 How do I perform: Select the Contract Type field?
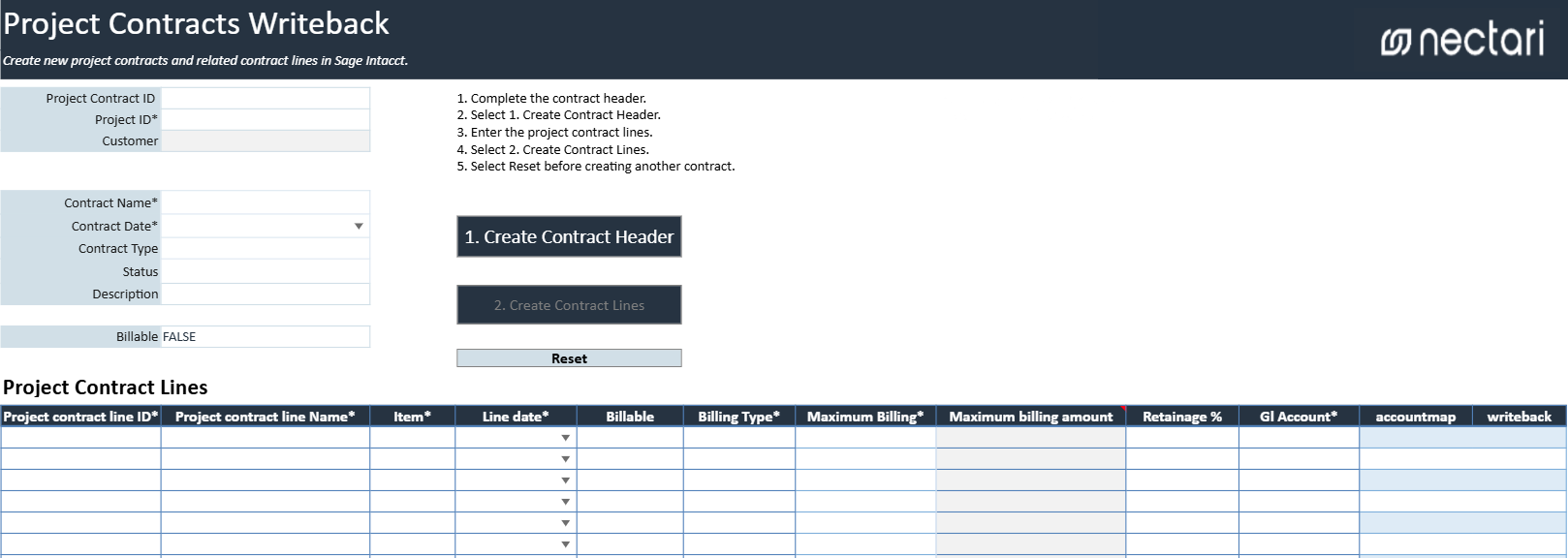point(266,248)
